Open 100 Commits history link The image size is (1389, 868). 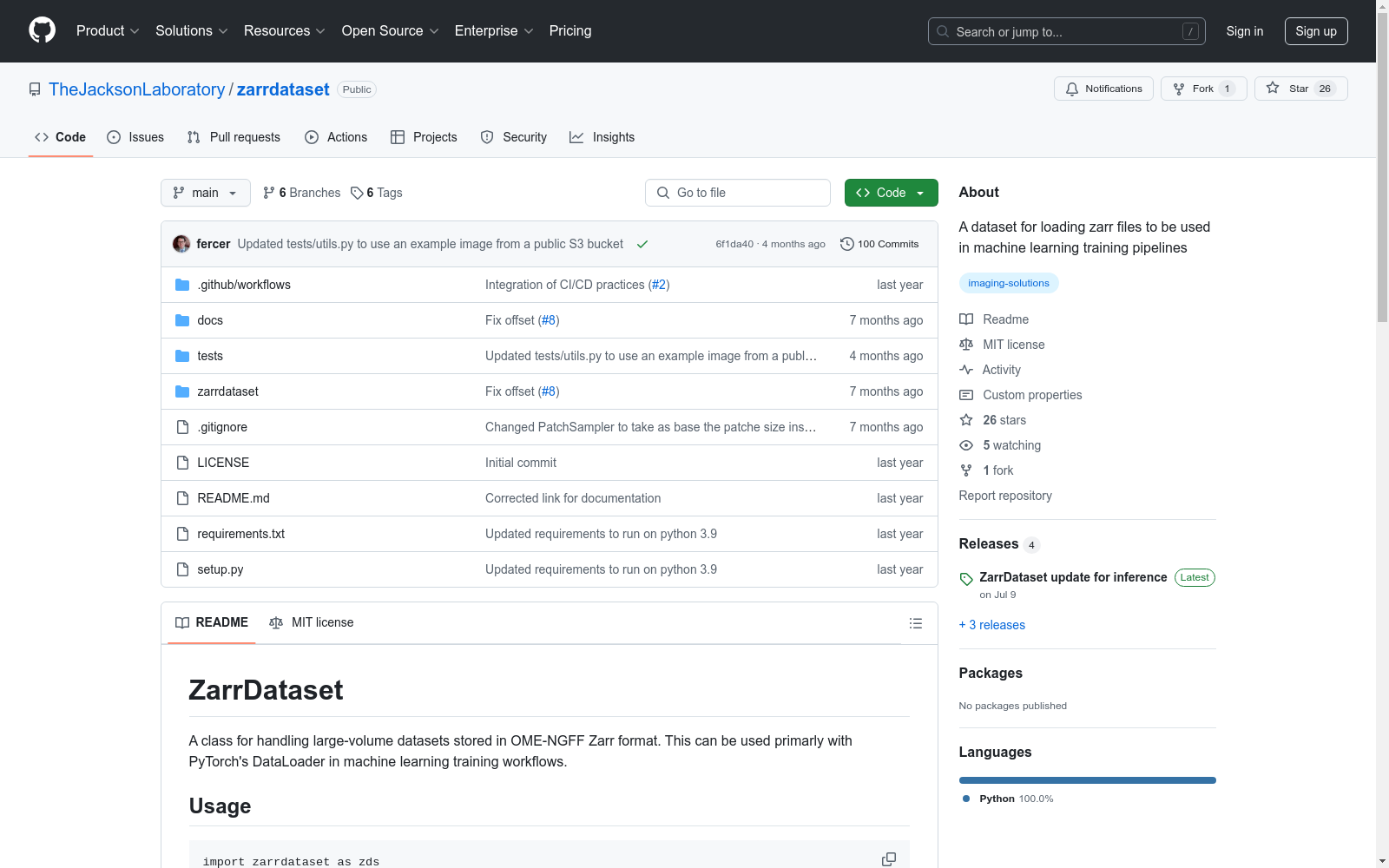click(879, 244)
